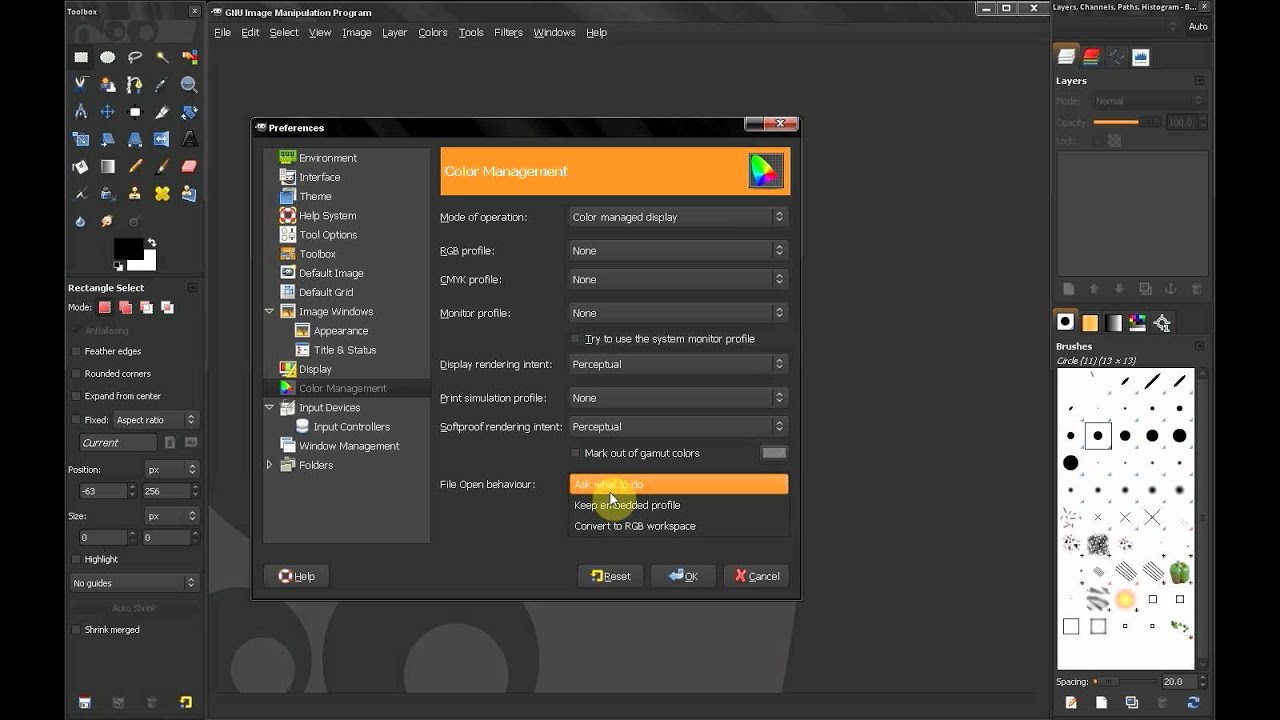Open the Display rendering intent dropdown
1280x720 pixels.
tap(678, 364)
